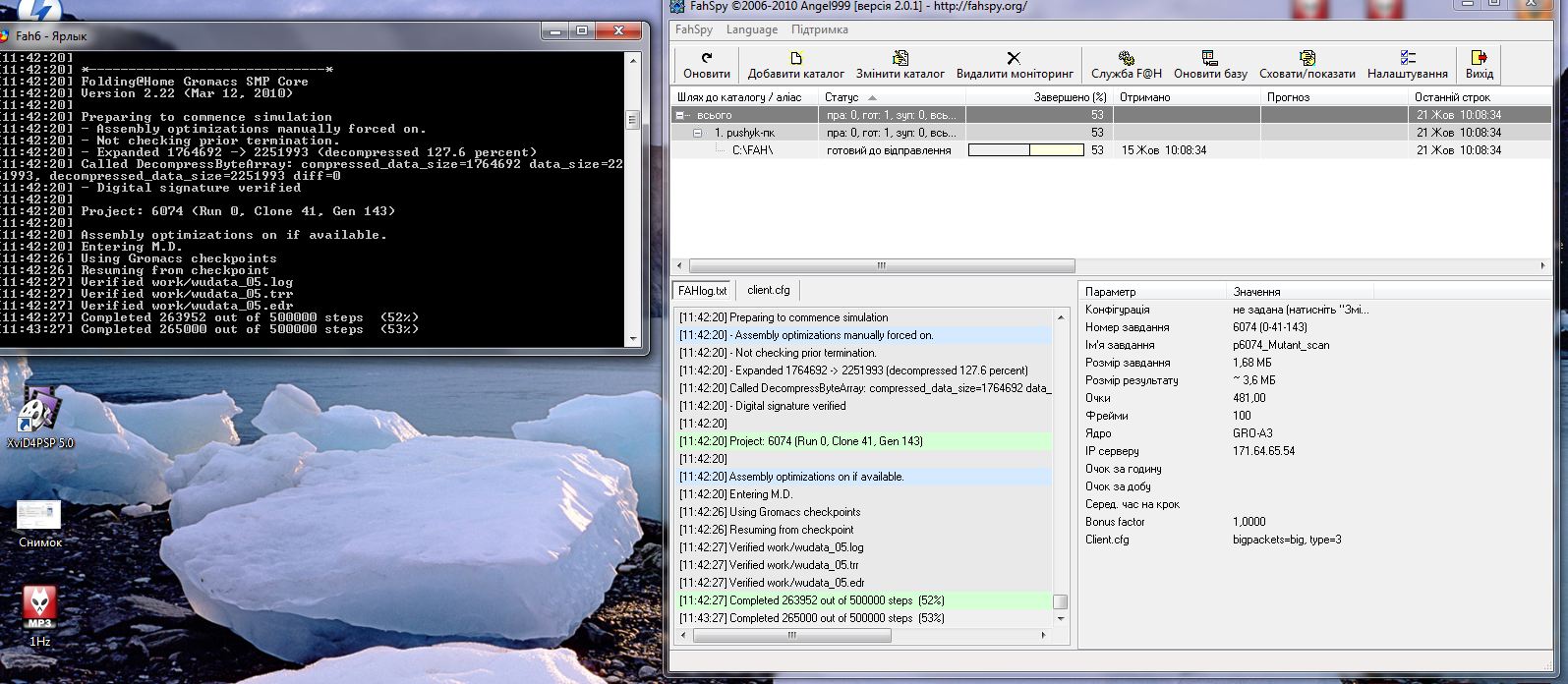
Task: Click the FahSpy title bar icon
Action: pos(676,6)
